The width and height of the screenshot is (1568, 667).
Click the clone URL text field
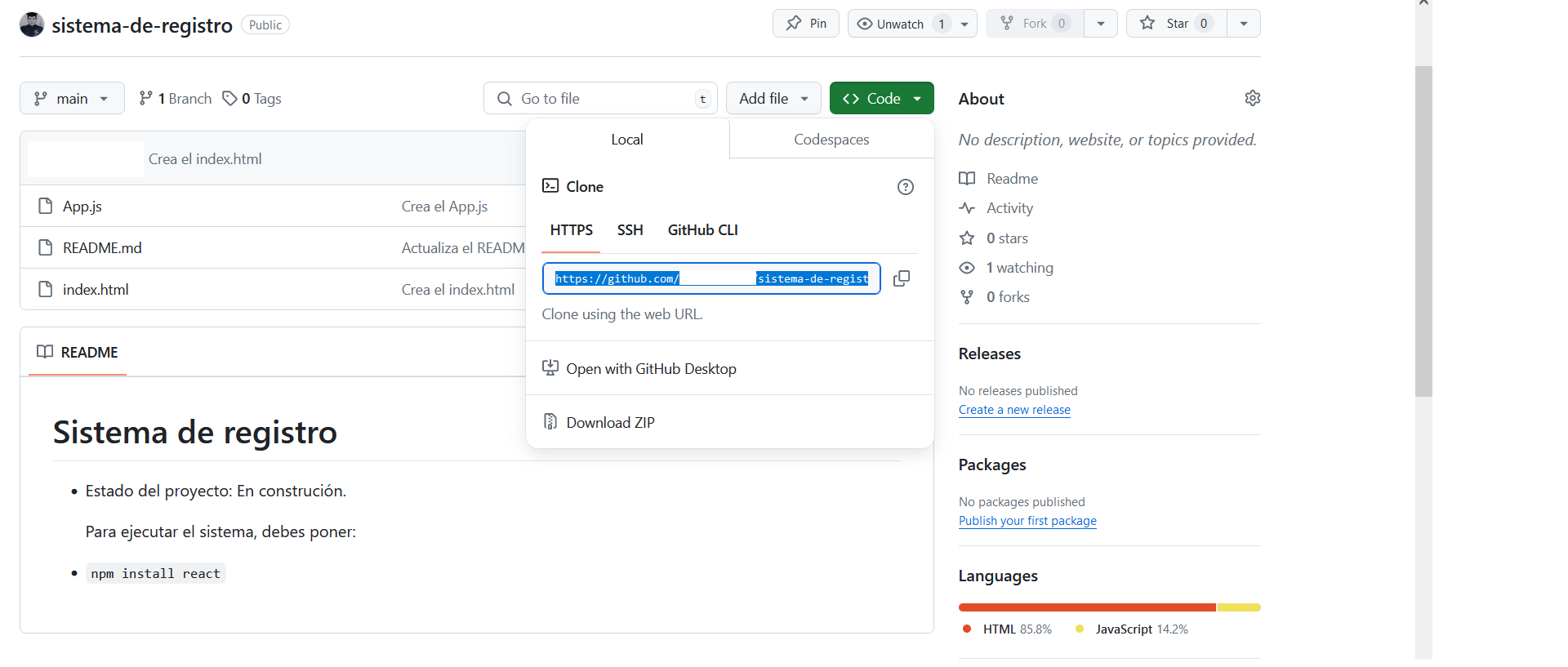[711, 278]
